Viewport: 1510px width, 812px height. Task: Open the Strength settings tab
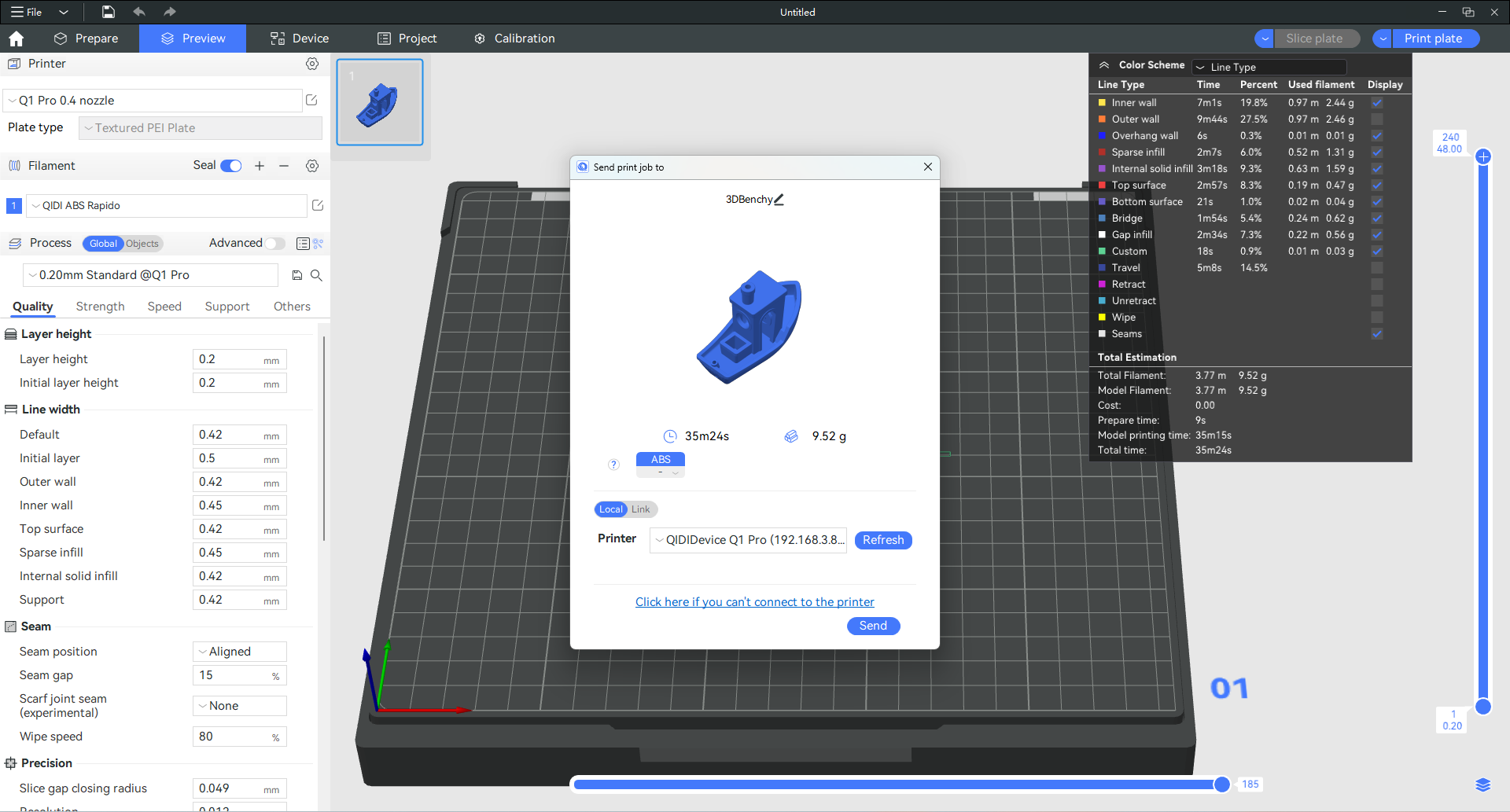pyautogui.click(x=100, y=307)
